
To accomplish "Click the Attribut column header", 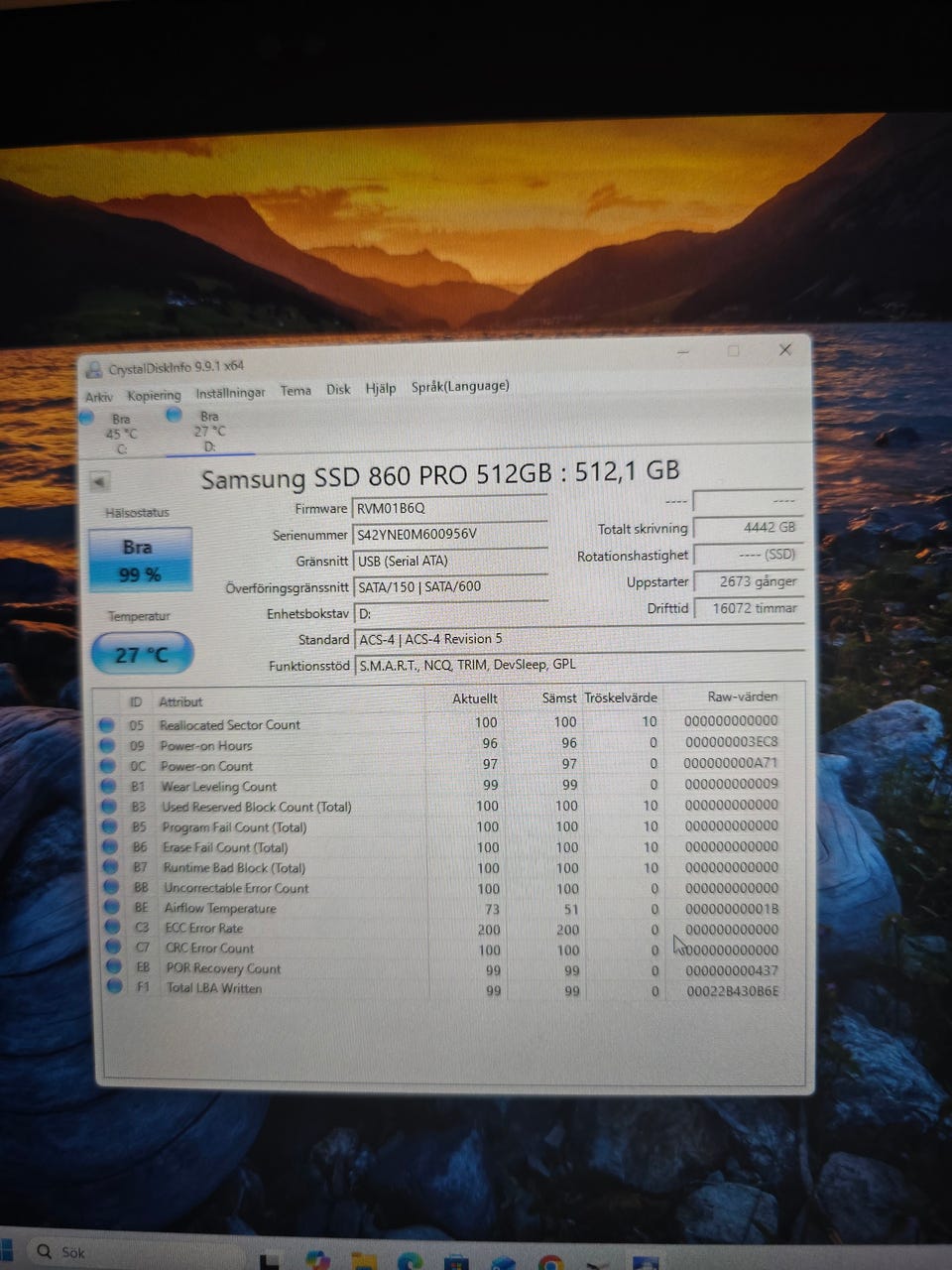I will point(181,701).
